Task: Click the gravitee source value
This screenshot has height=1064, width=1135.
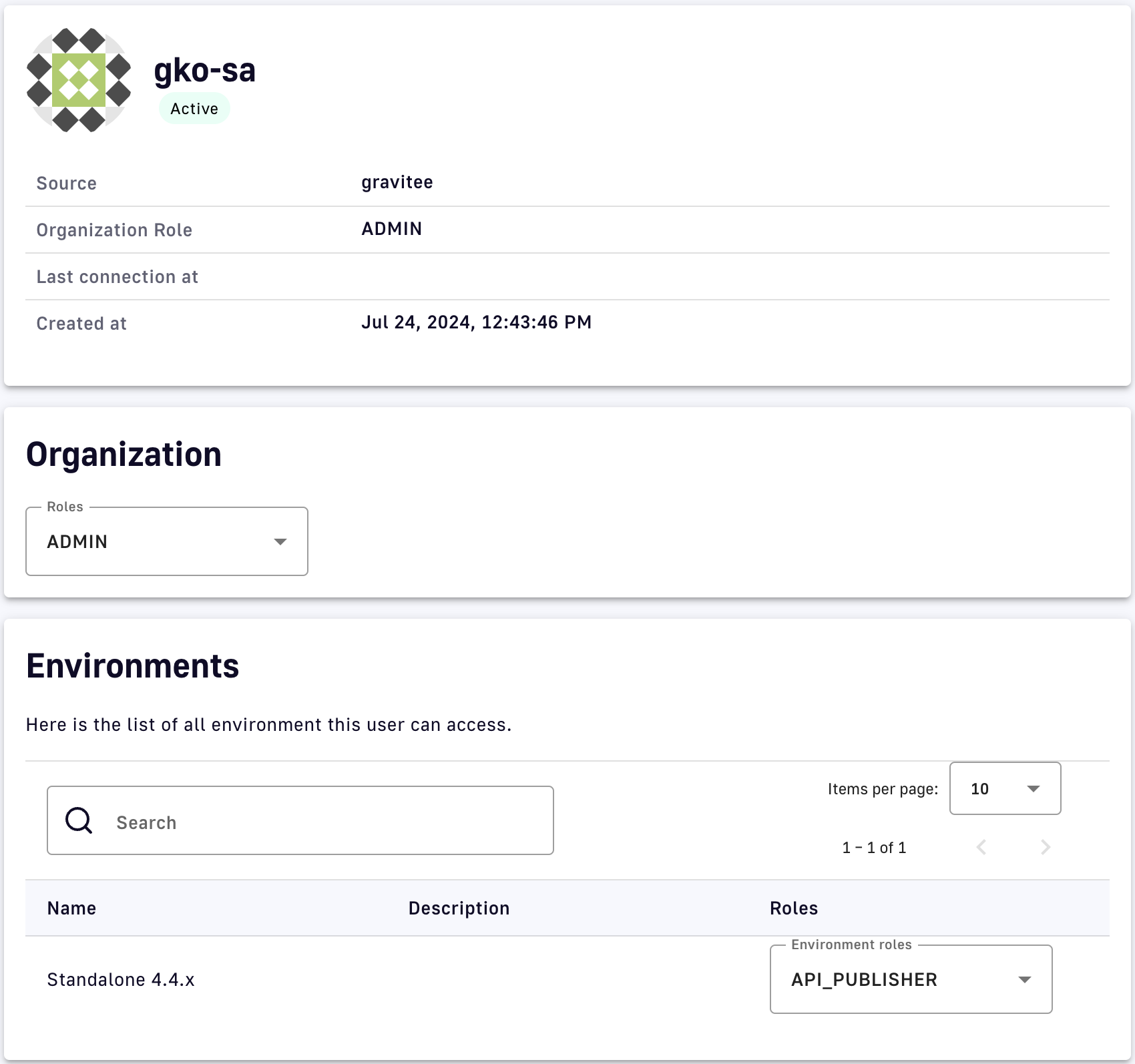Action: (x=397, y=182)
